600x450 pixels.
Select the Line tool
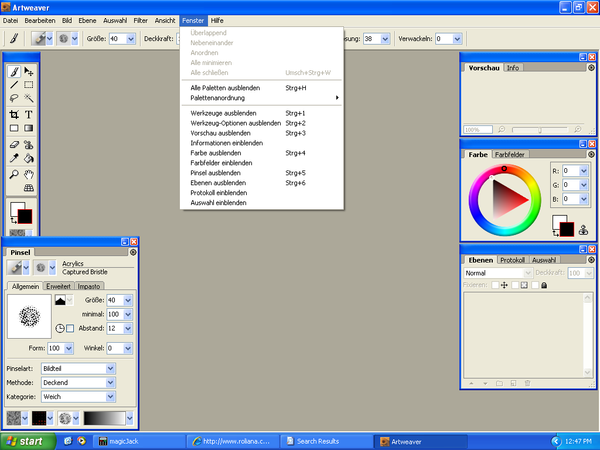tap(14, 85)
